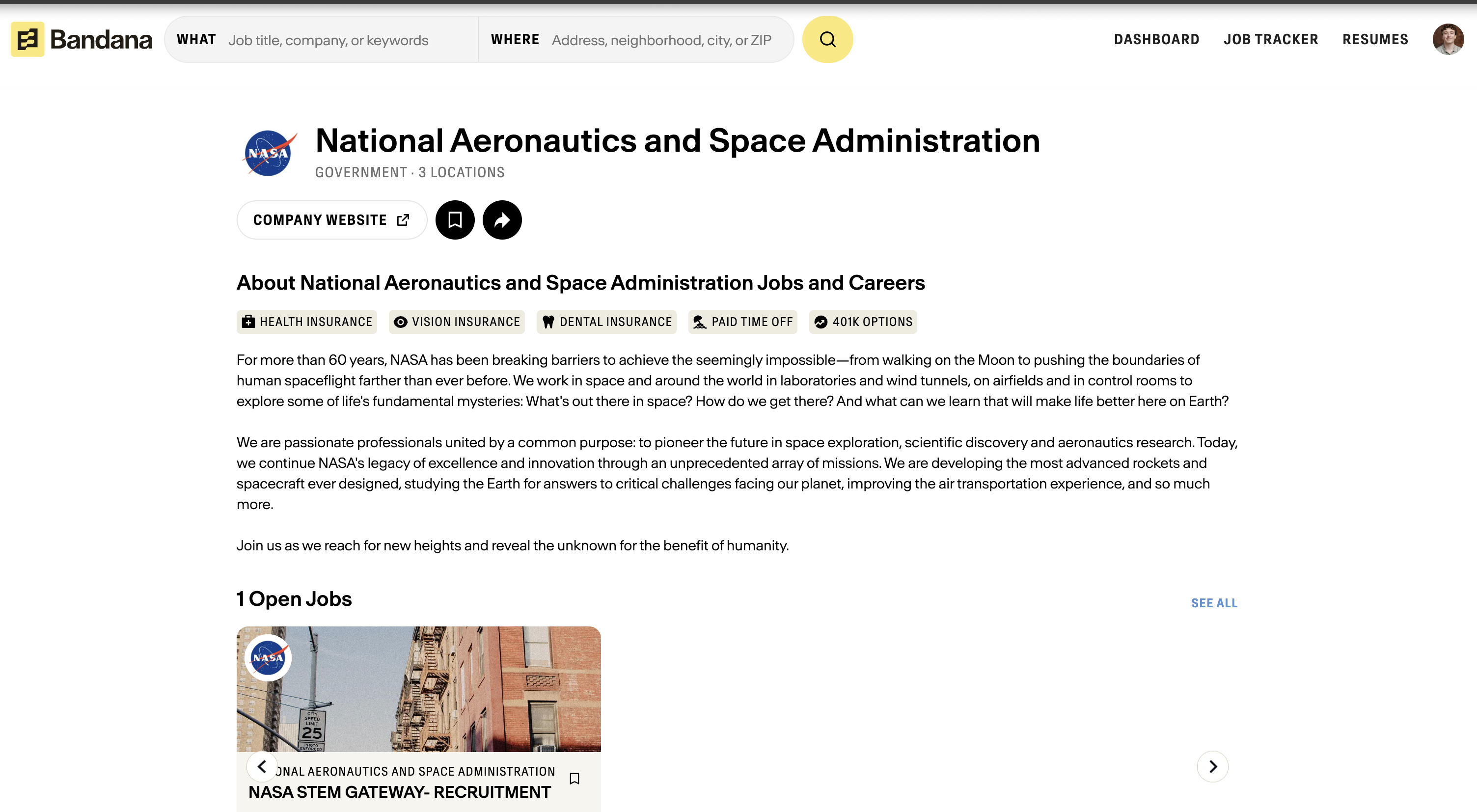Expand company locations by clicking 3 Locations

click(461, 172)
